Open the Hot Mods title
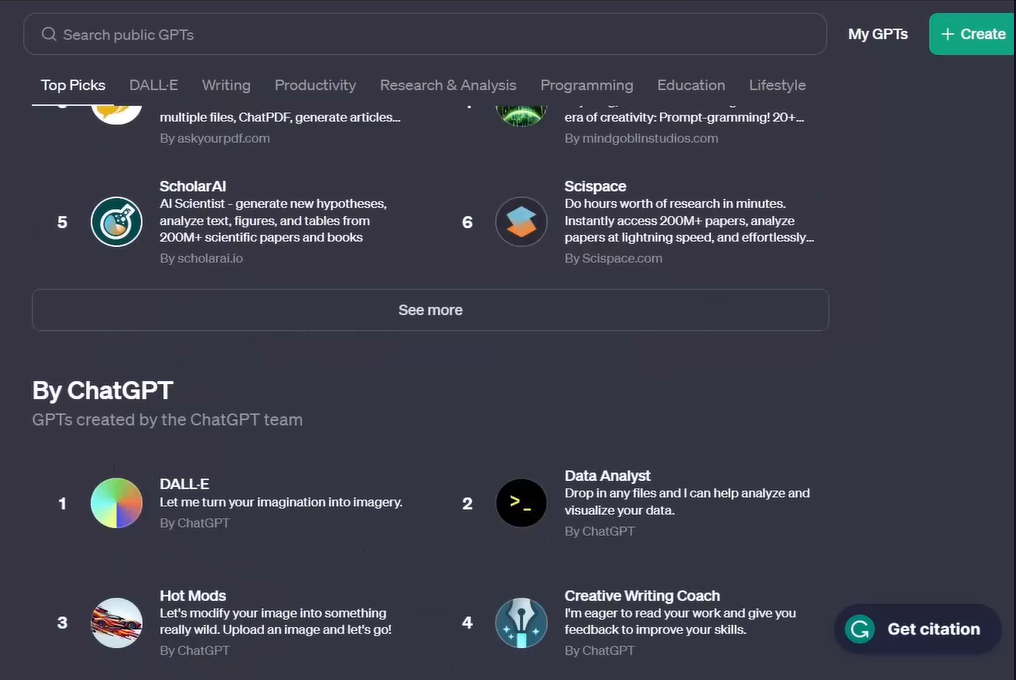Image resolution: width=1016 pixels, height=680 pixels. tap(193, 595)
